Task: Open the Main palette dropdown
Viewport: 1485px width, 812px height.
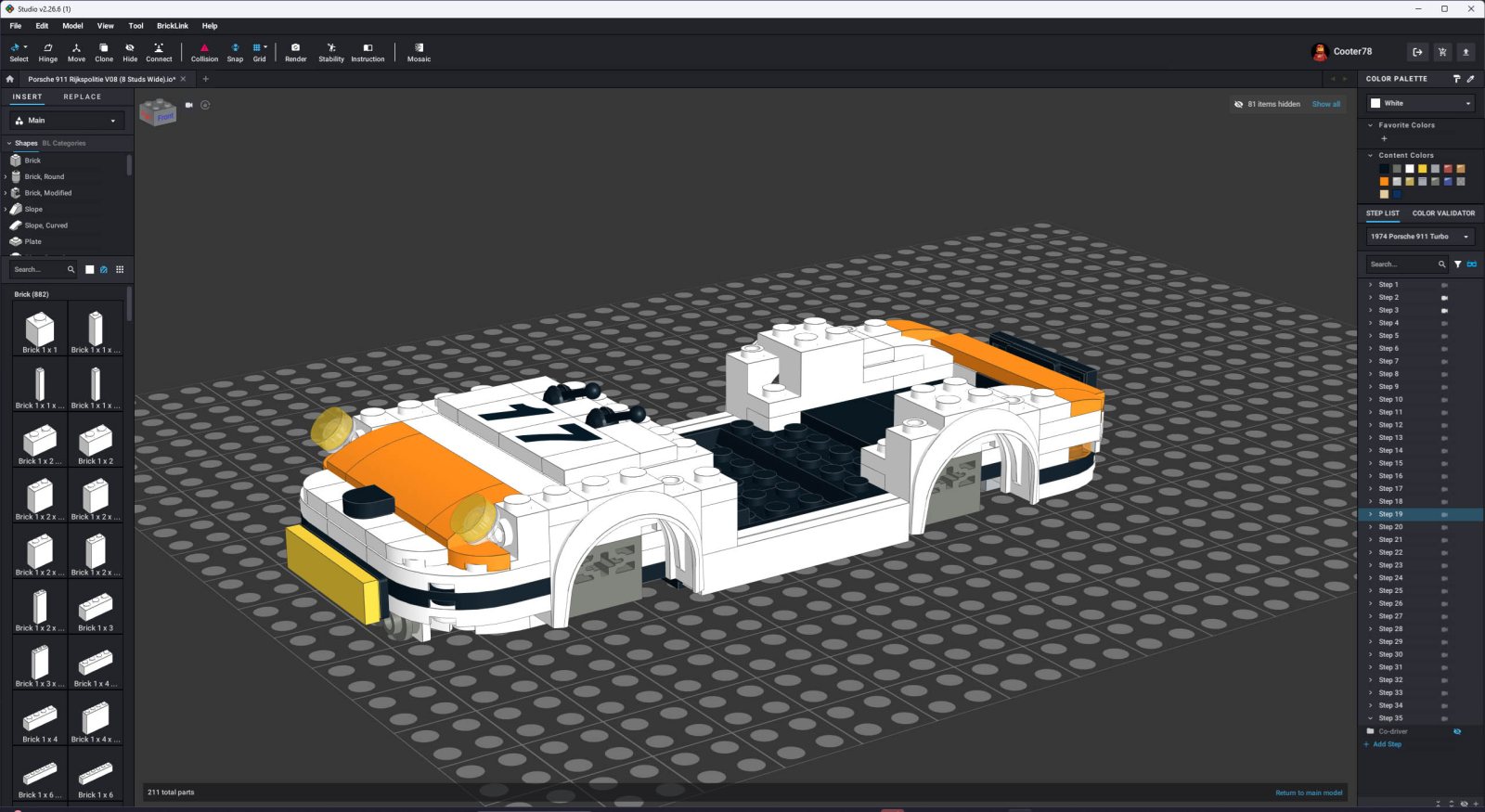Action: 67,121
